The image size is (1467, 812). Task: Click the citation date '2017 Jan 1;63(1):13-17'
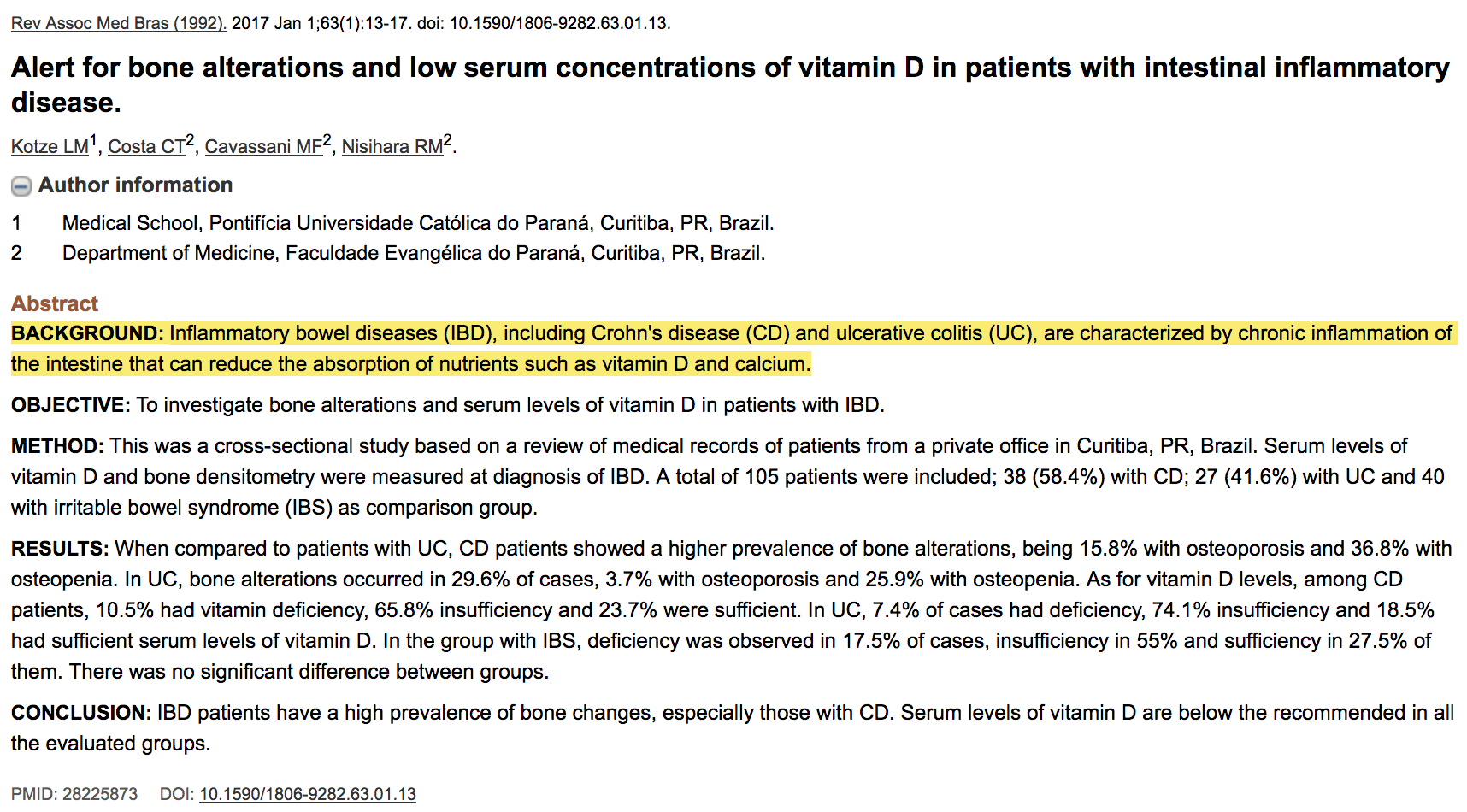tap(321, 23)
